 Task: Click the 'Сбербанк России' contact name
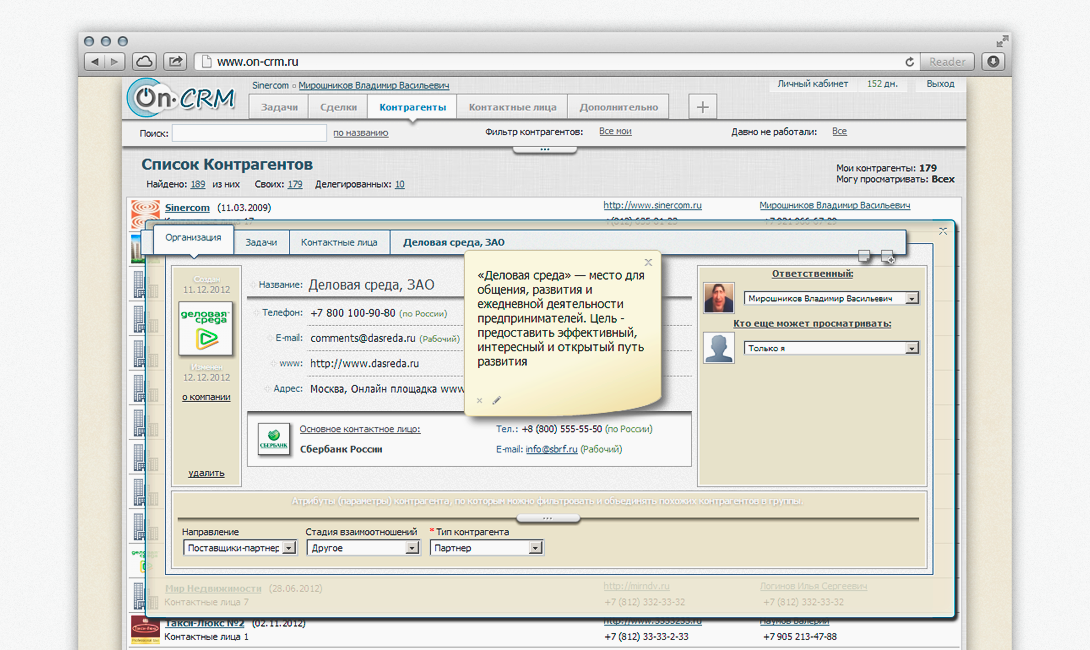coord(341,449)
